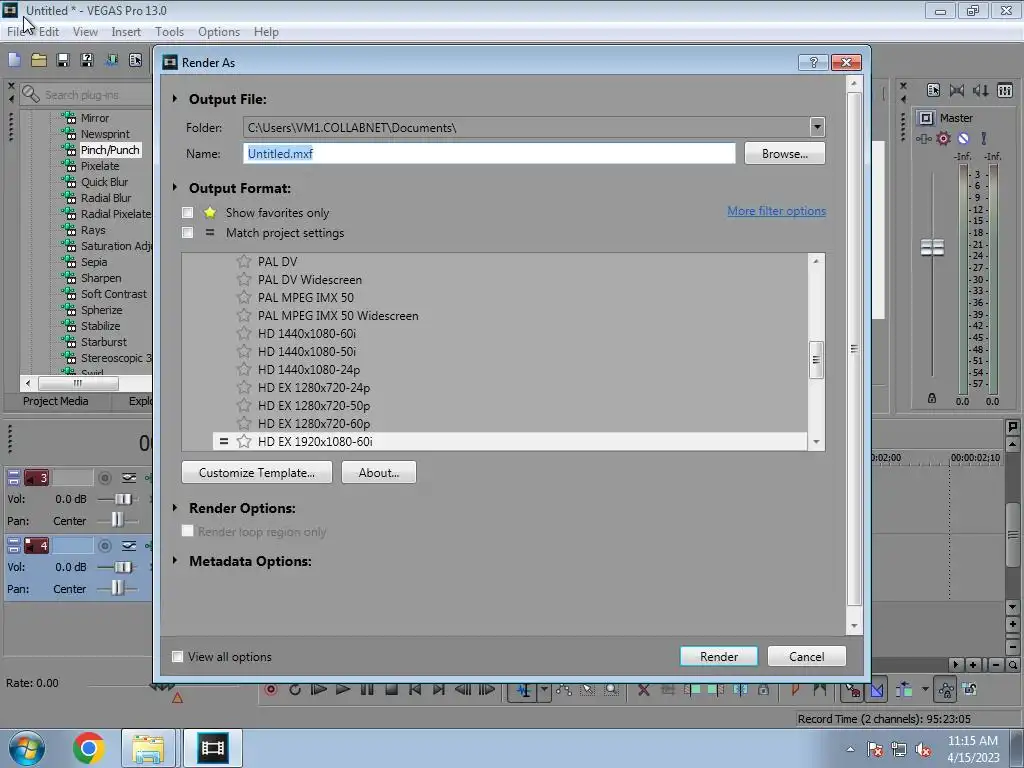Click the Downmix Output icon in mixer
The width and height of the screenshot is (1024, 768).
[957, 90]
